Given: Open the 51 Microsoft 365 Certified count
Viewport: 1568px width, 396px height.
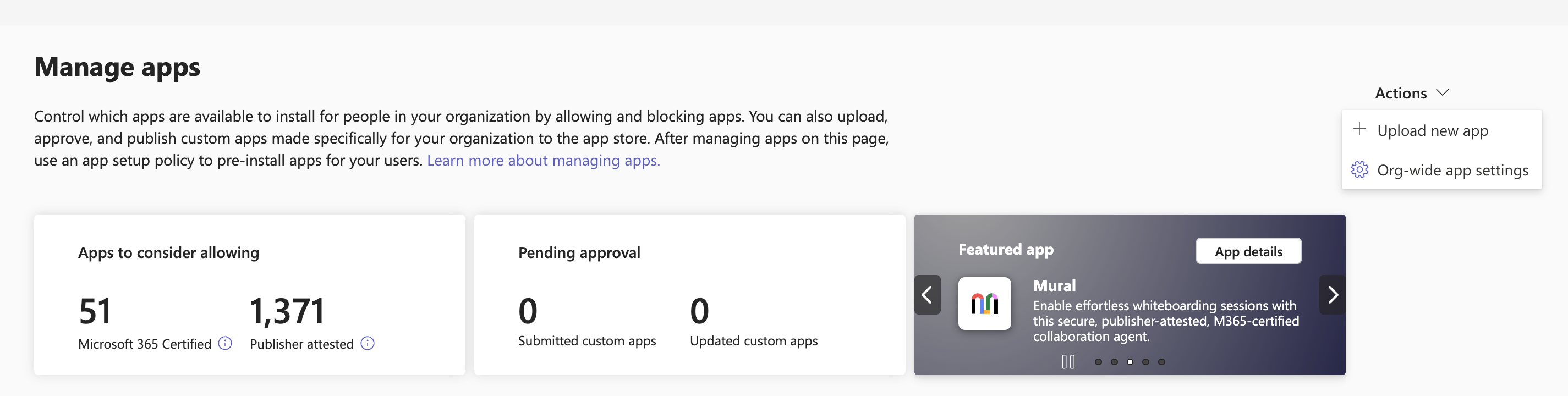Looking at the screenshot, I should coord(95,311).
